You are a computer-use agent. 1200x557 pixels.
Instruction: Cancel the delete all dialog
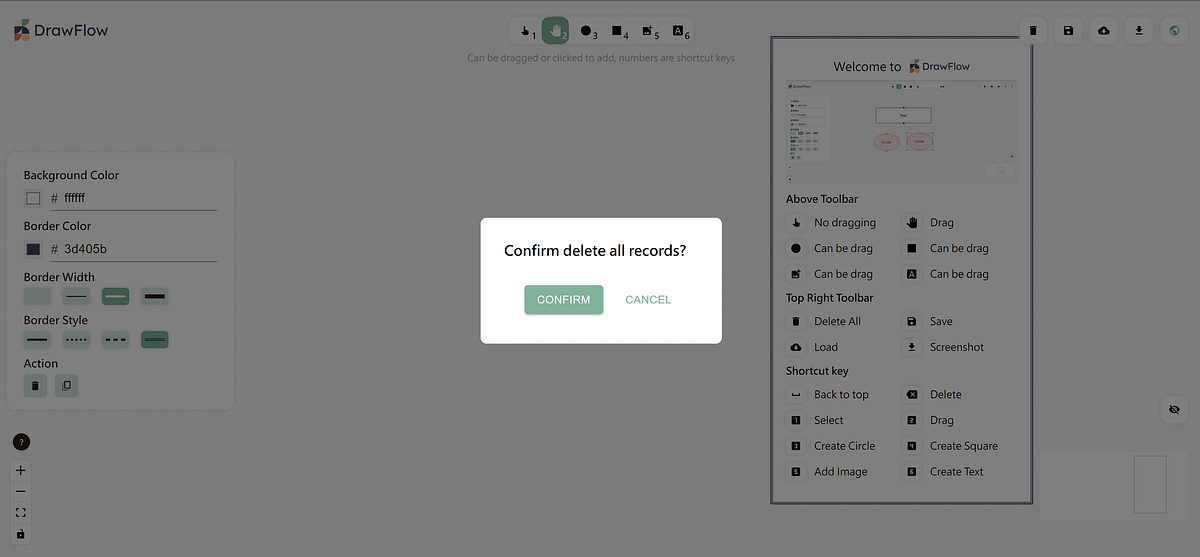(x=648, y=300)
